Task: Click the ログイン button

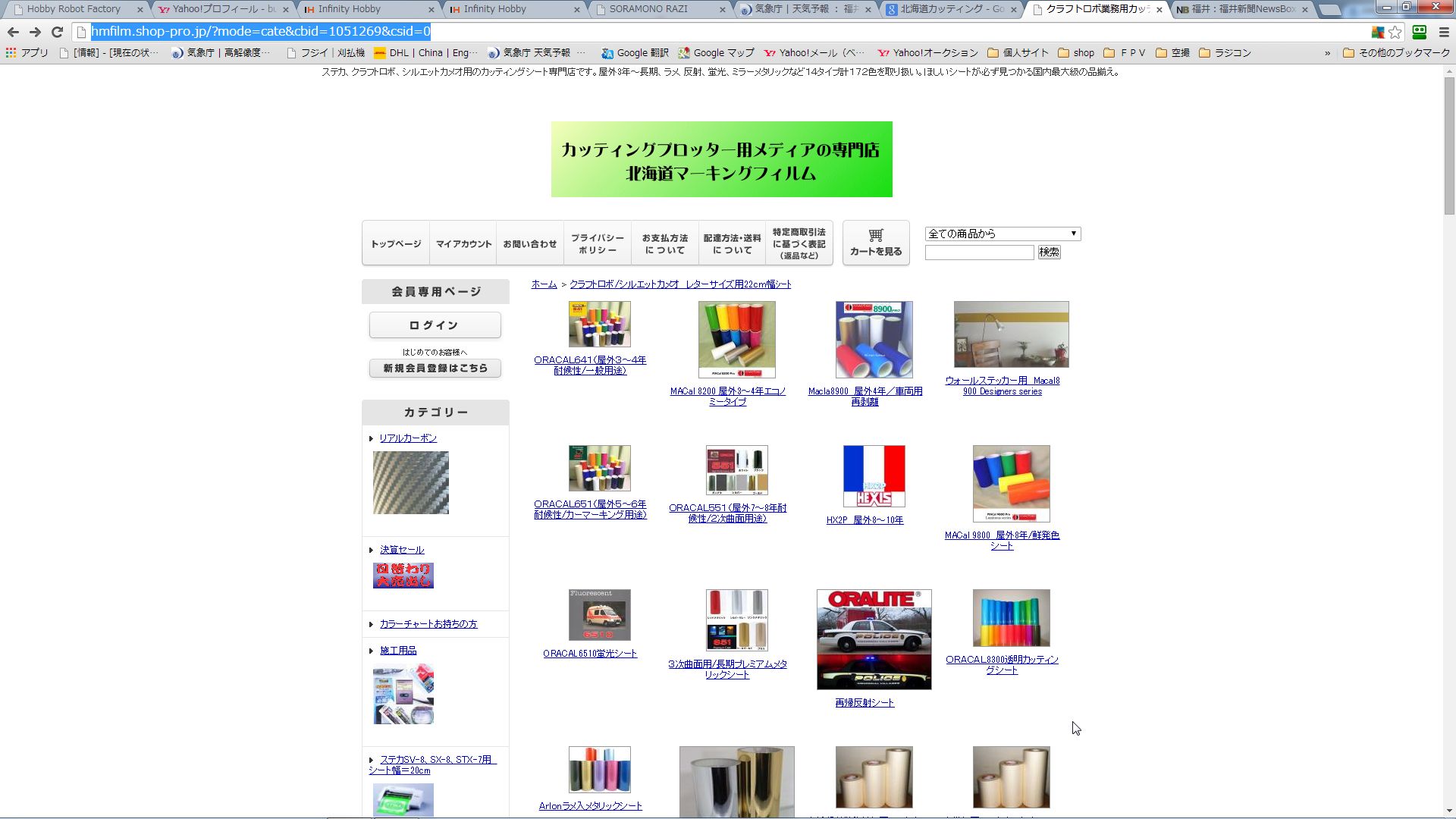Action: (435, 325)
